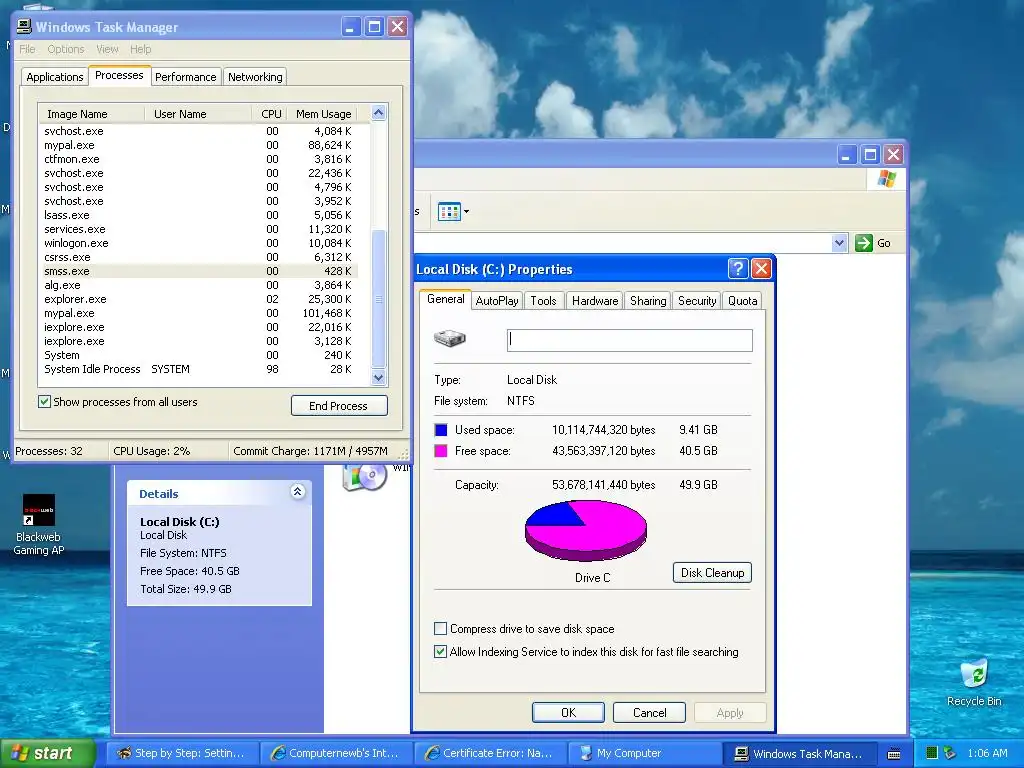The height and width of the screenshot is (768, 1024).
Task: Switch to the Applications tab
Action: tap(55, 77)
